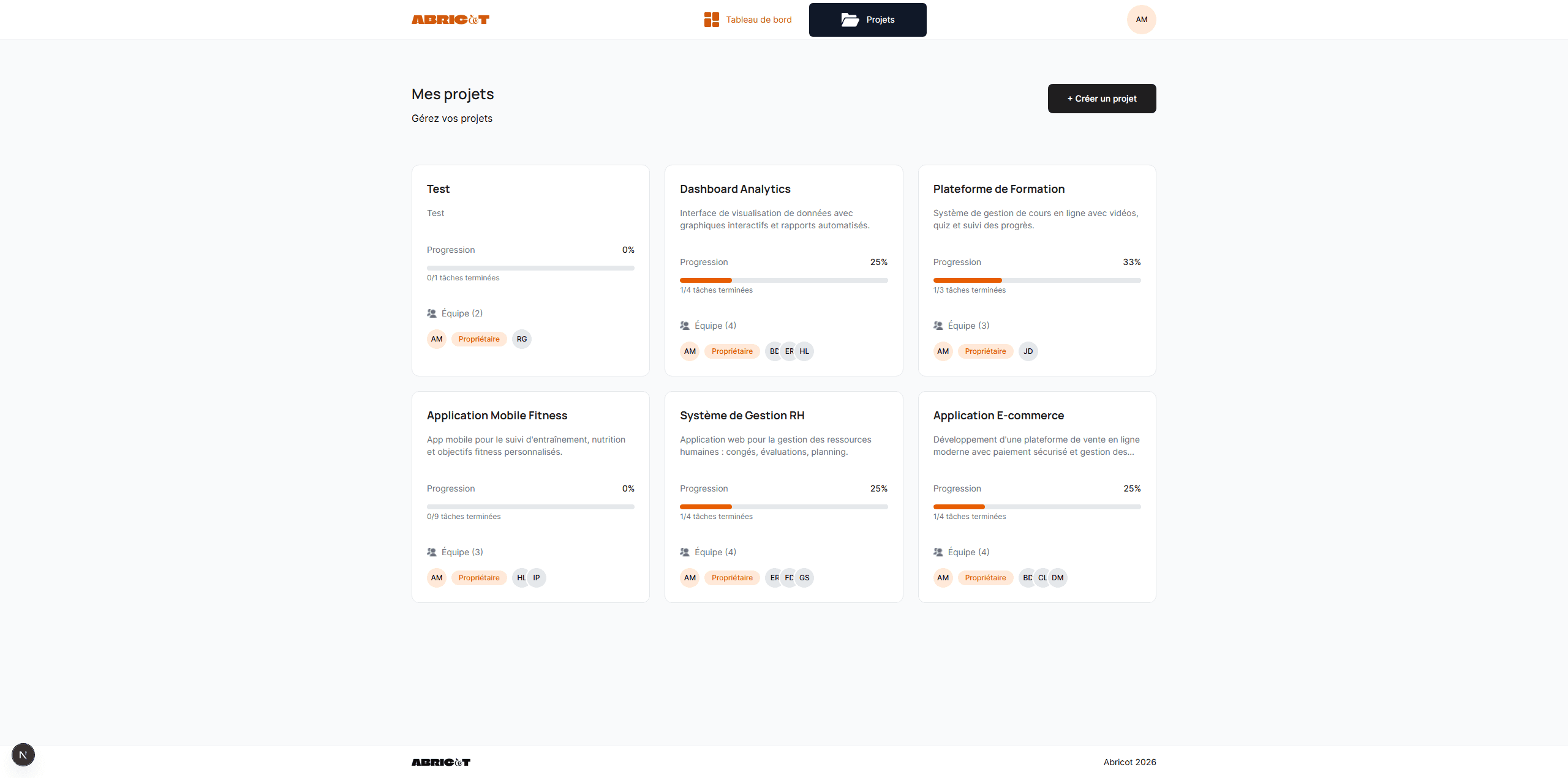
Task: Click '0/9 tâches terminées' text
Action: (x=464, y=517)
